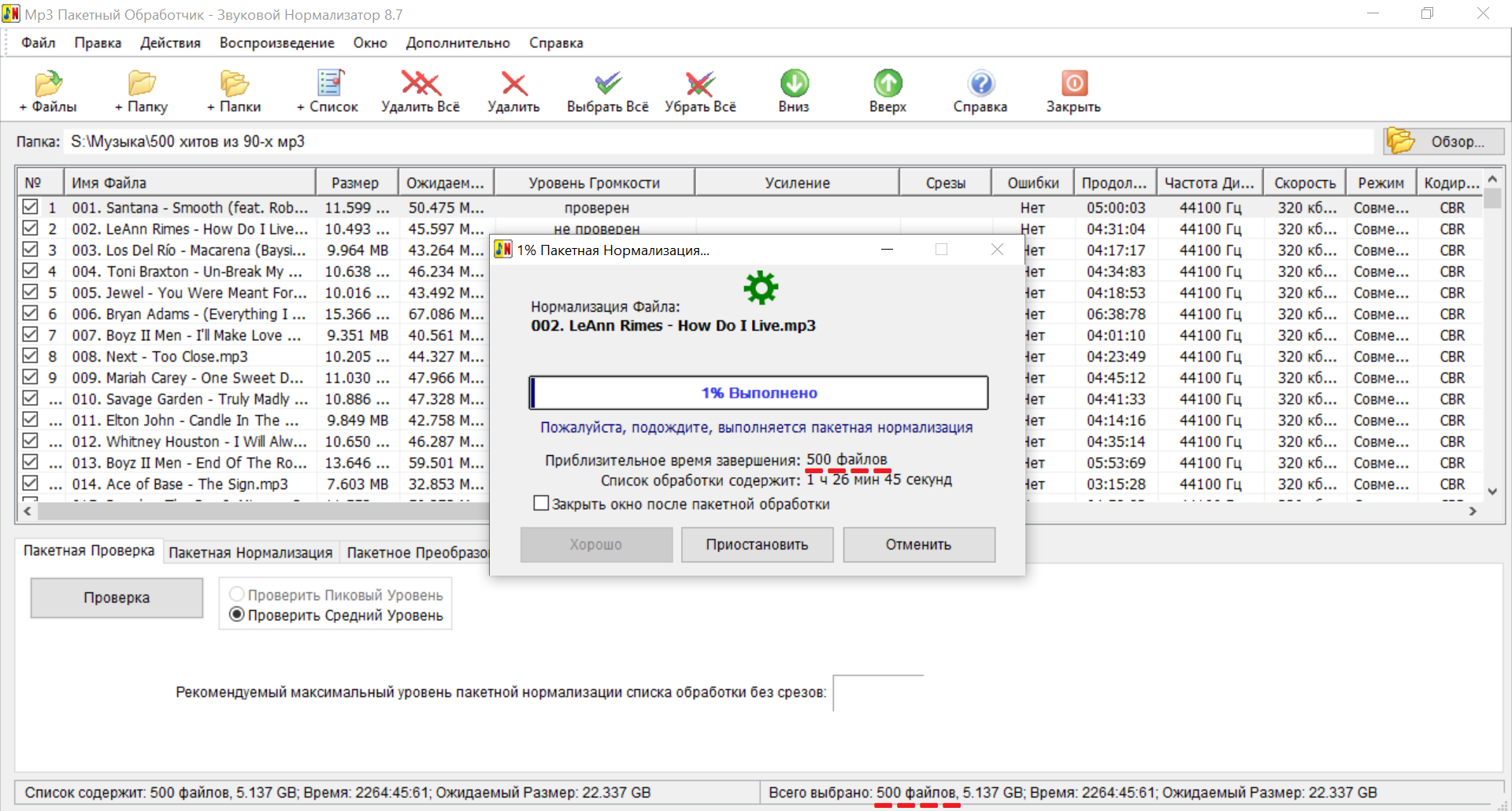Sort by 'Частота Ди...' column header
Screen dimensions: 1512x811
pyautogui.click(x=1210, y=183)
